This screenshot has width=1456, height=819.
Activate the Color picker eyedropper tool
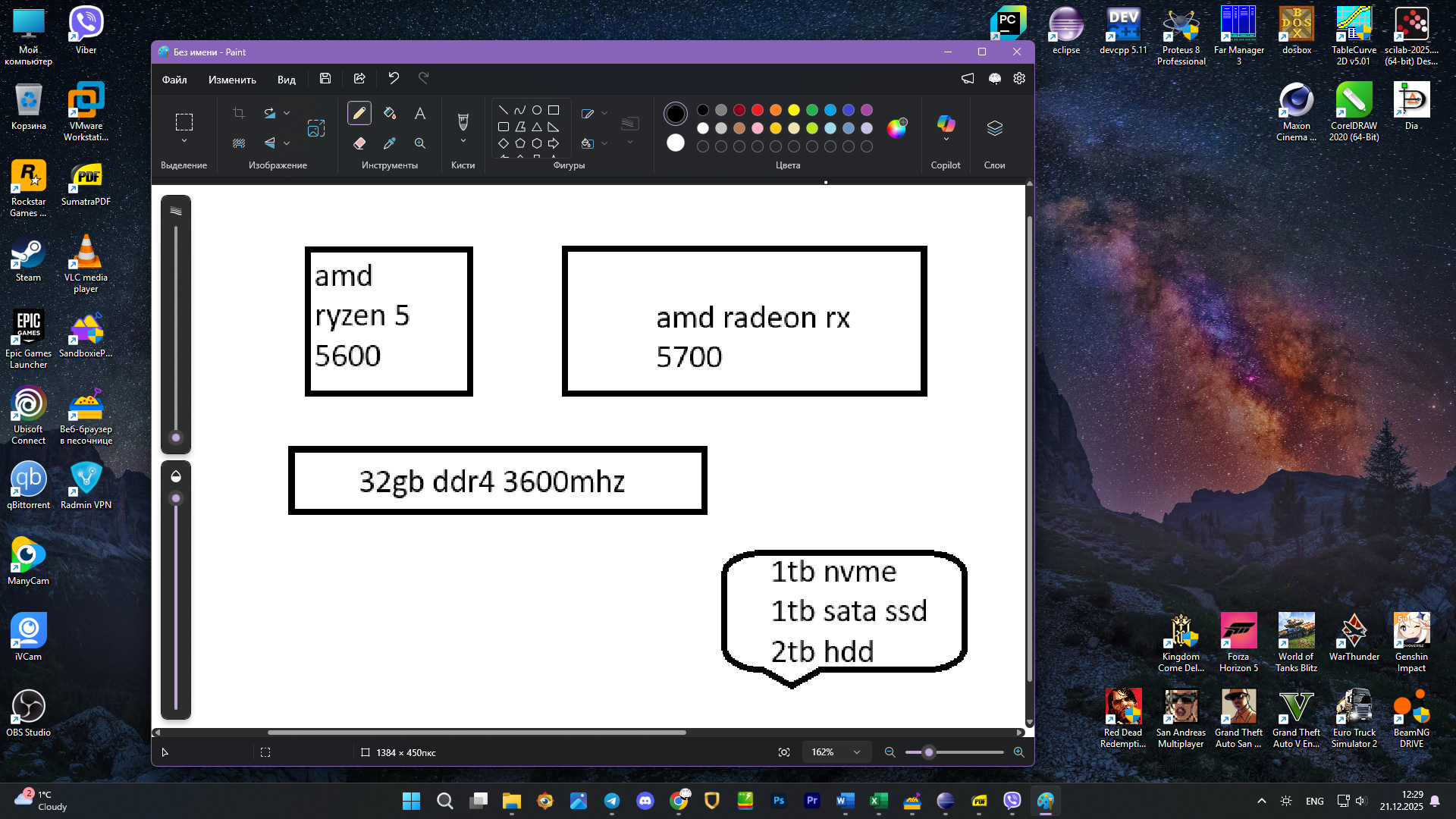click(390, 143)
